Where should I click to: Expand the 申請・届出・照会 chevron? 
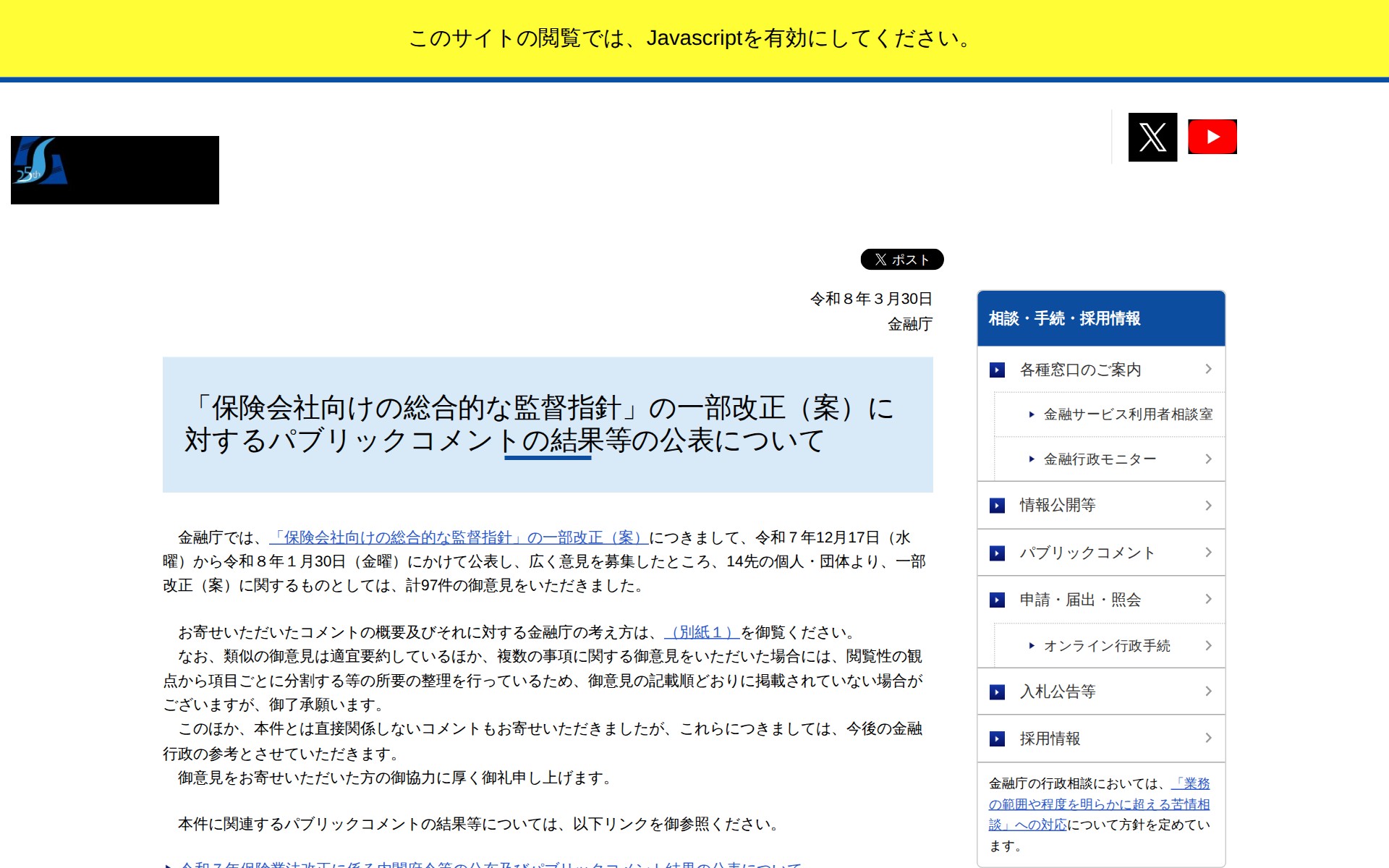pyautogui.click(x=1209, y=600)
